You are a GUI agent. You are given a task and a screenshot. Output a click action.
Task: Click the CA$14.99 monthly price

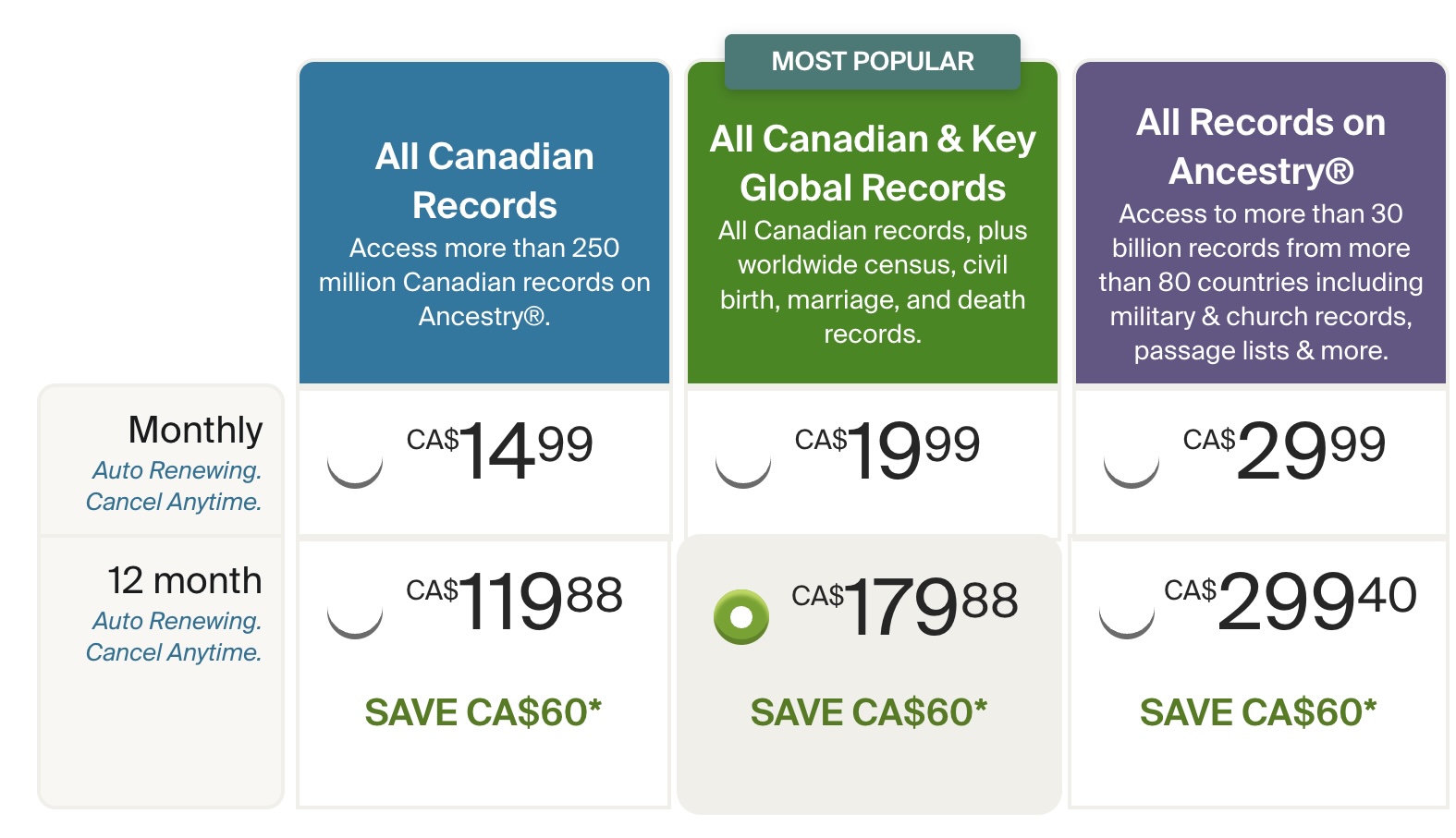point(500,450)
